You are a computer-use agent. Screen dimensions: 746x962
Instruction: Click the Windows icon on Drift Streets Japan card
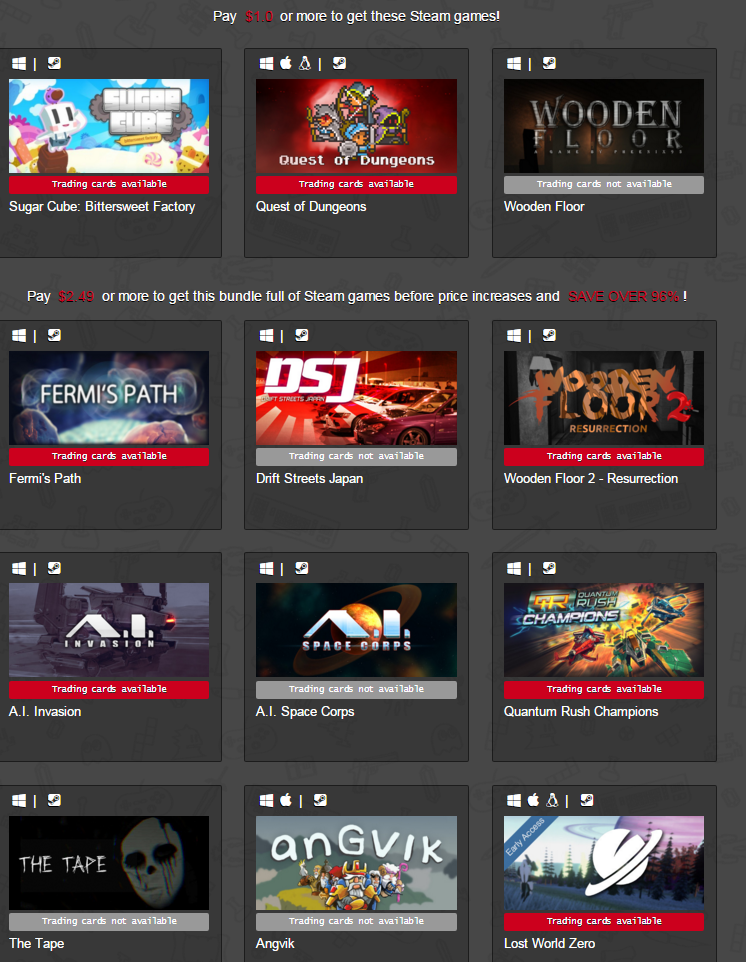(266, 335)
